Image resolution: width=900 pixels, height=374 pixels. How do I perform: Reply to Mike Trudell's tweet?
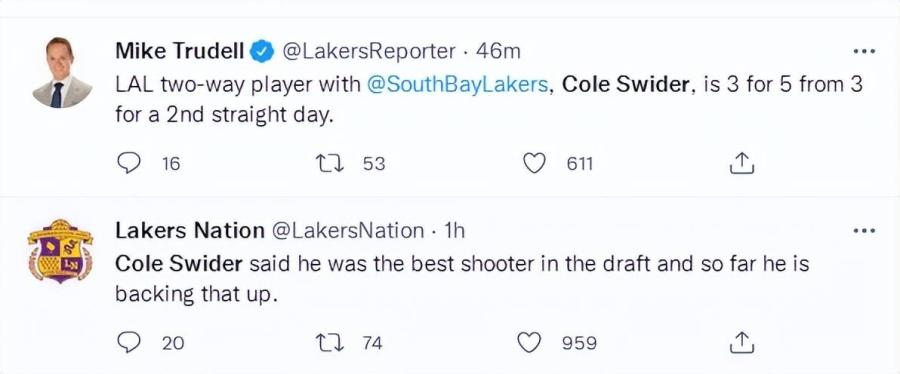click(x=129, y=164)
